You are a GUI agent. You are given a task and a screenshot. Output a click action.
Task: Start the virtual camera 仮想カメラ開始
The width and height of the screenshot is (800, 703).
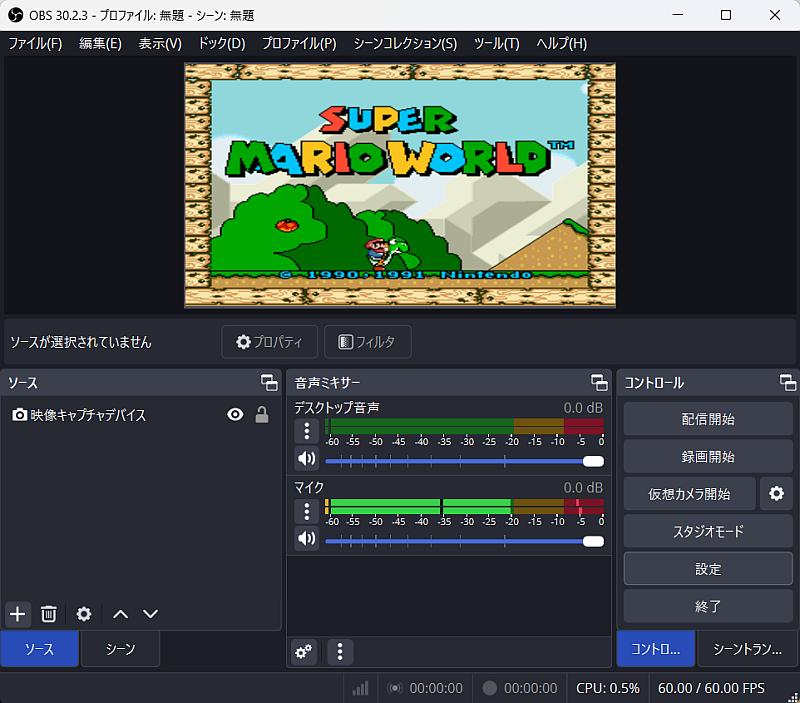pyautogui.click(x=689, y=493)
